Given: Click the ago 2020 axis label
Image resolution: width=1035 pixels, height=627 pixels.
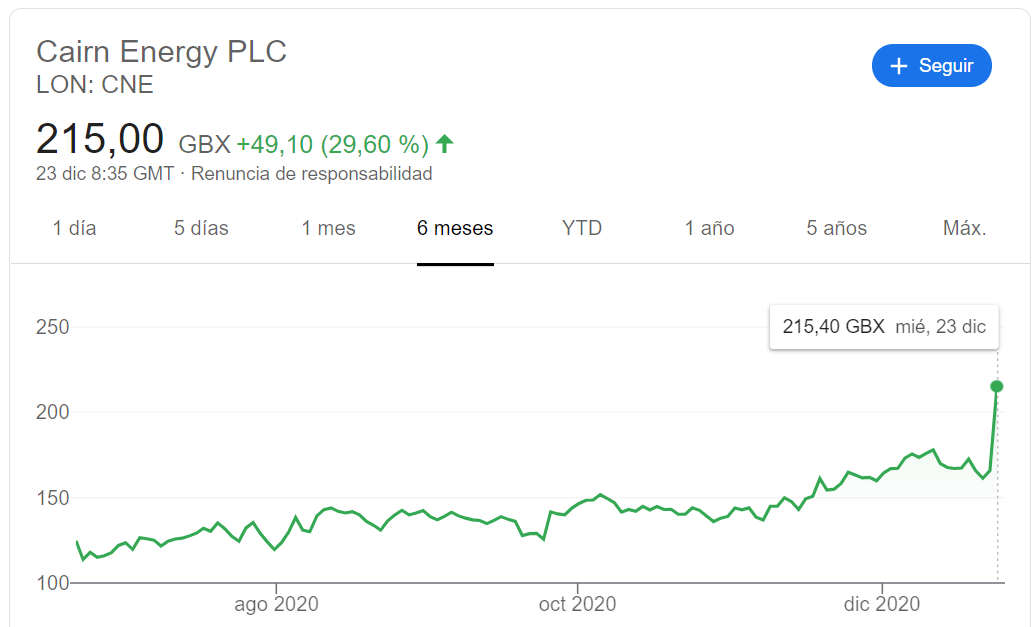Looking at the screenshot, I should 276,605.
